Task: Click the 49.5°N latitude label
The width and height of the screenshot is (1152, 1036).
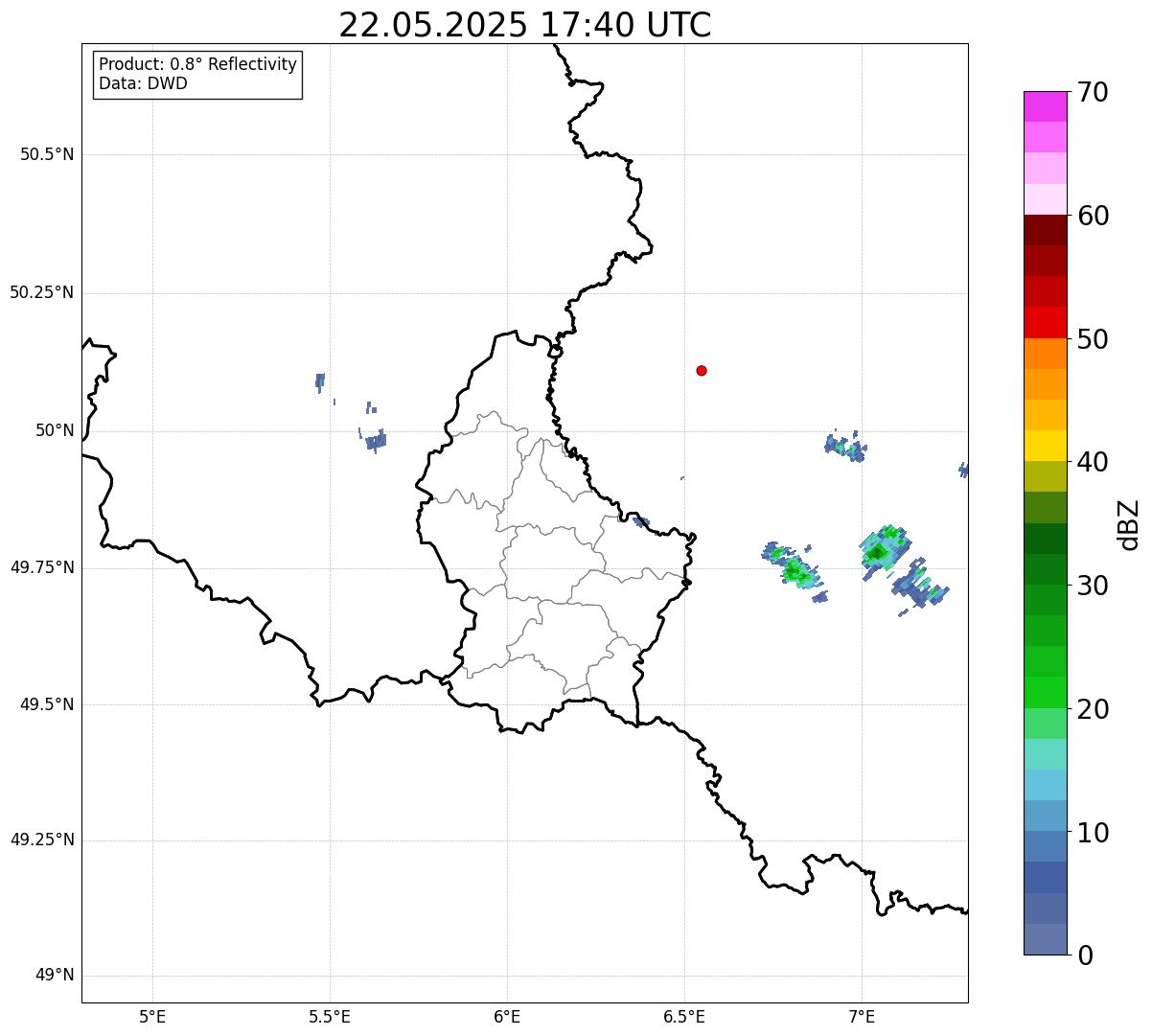Action: pos(47,704)
